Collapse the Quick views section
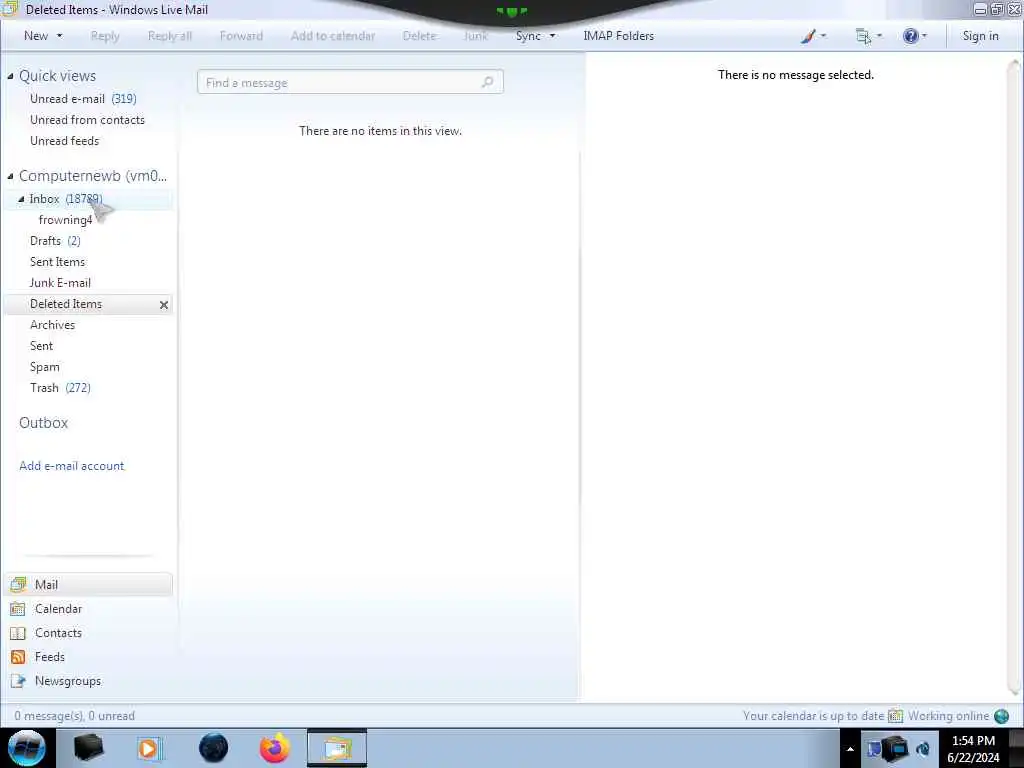The height and width of the screenshot is (768, 1024). pyautogui.click(x=10, y=76)
